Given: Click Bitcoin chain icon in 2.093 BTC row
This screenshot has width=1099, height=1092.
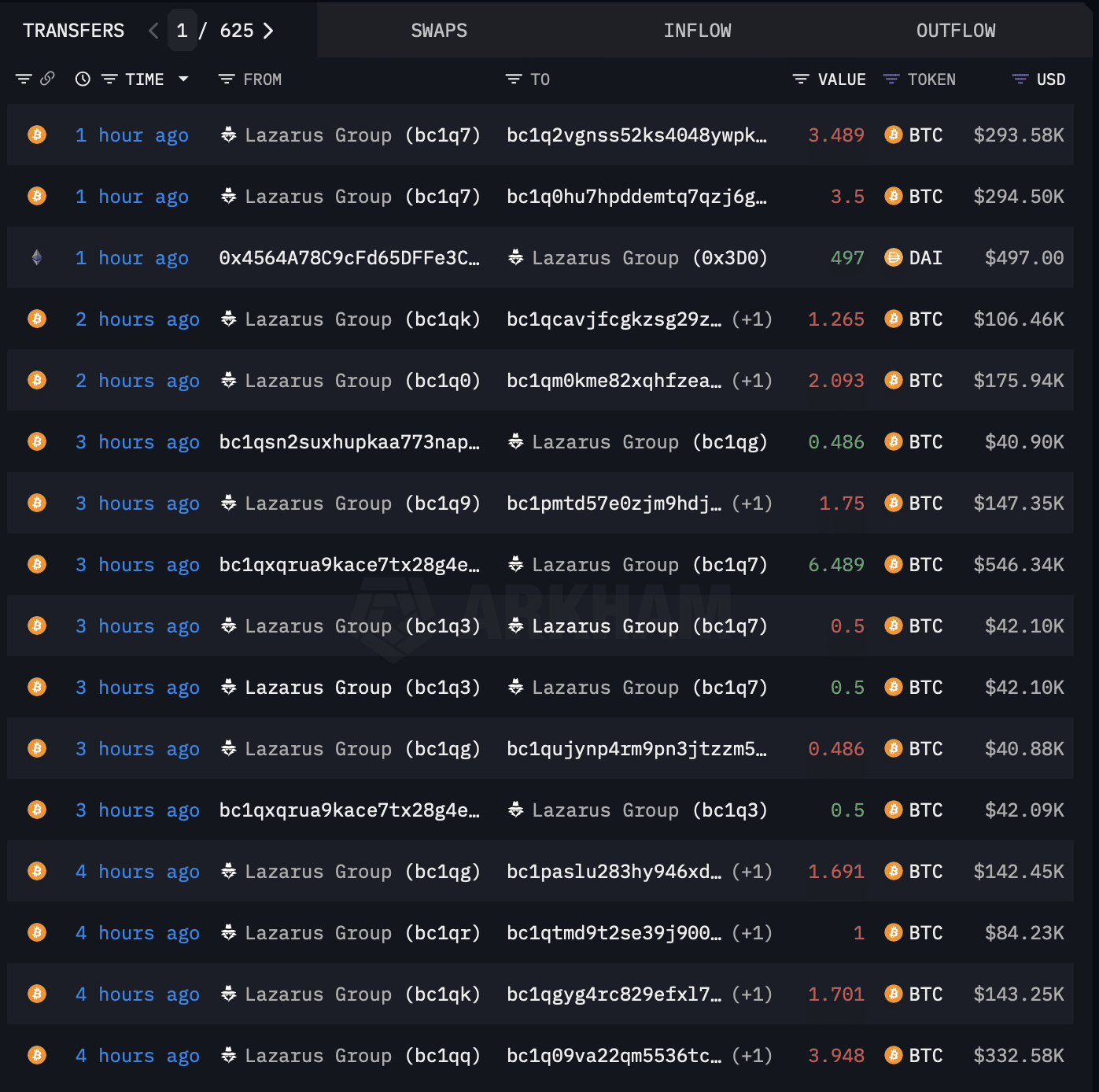Looking at the screenshot, I should 37,380.
